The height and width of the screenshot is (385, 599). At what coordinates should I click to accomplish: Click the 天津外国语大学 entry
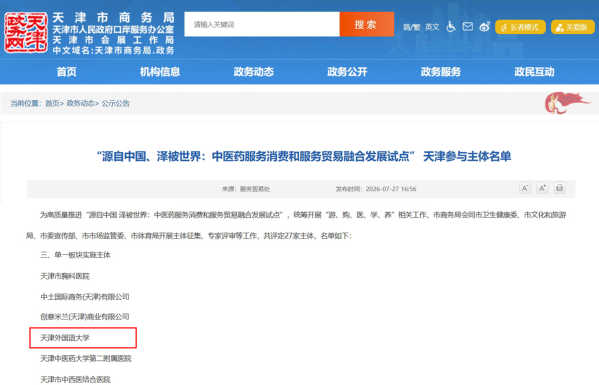point(65,338)
